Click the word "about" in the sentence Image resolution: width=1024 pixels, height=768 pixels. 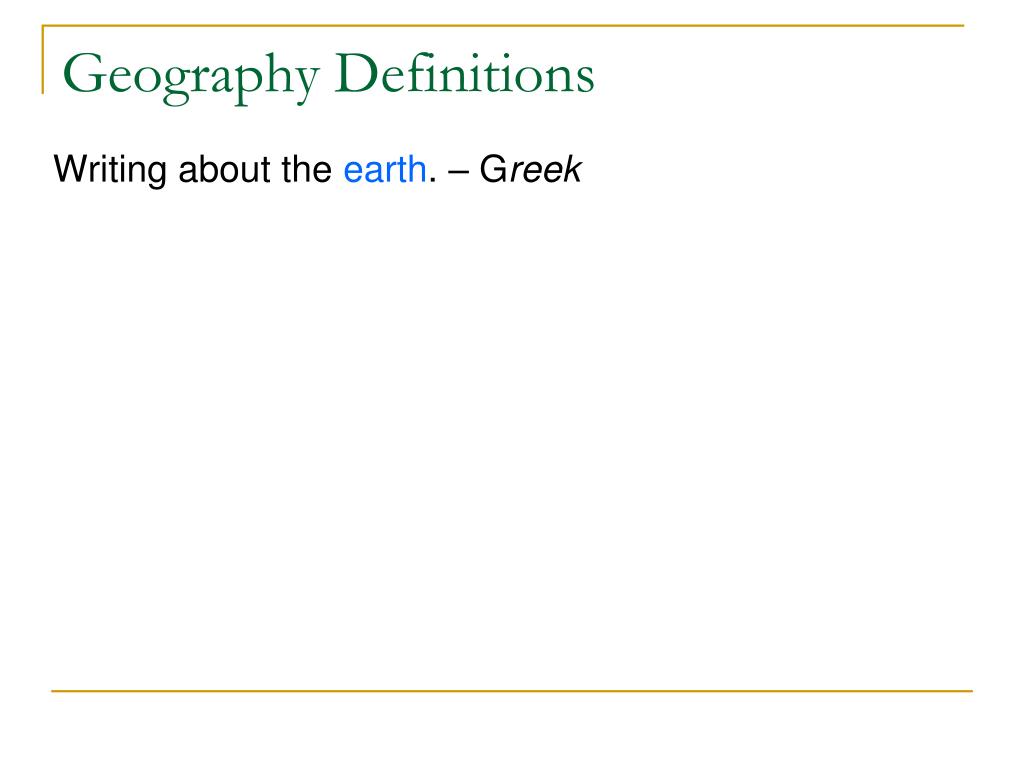[x=224, y=170]
